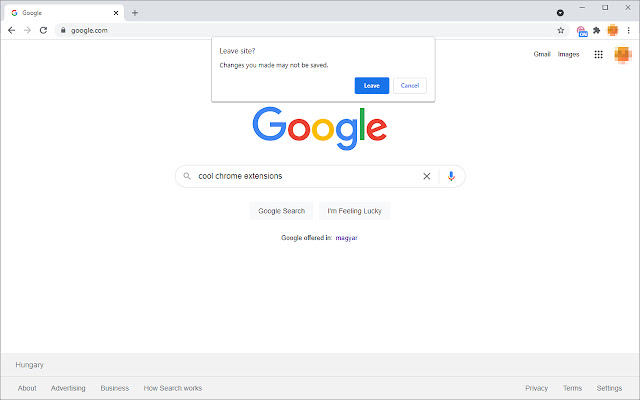The height and width of the screenshot is (400, 640).
Task: Clear the search box with X icon
Action: tap(427, 176)
